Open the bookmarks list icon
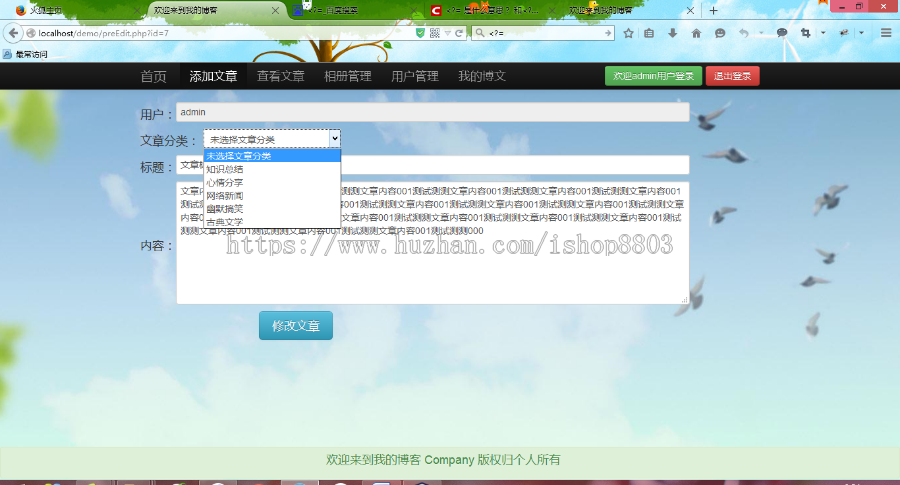The height and width of the screenshot is (485, 900). (649, 33)
